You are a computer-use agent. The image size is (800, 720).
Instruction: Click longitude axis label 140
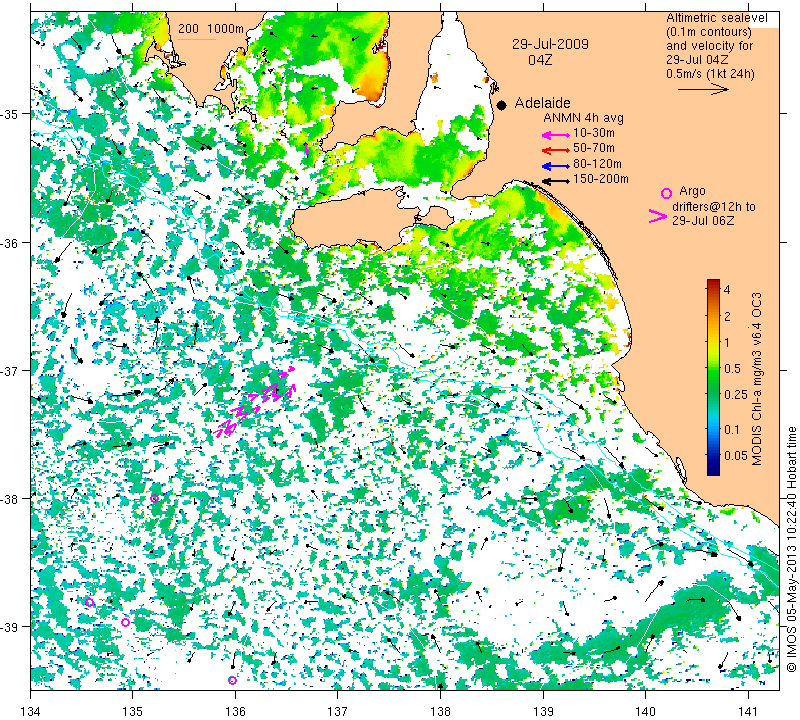[x=646, y=710]
